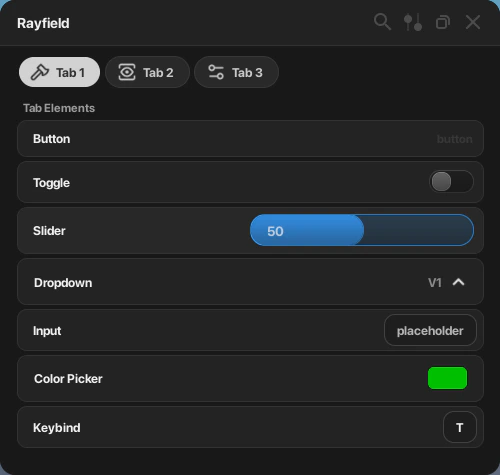
Task: Click the eye scan icon on Tab 2
Action: 127,72
